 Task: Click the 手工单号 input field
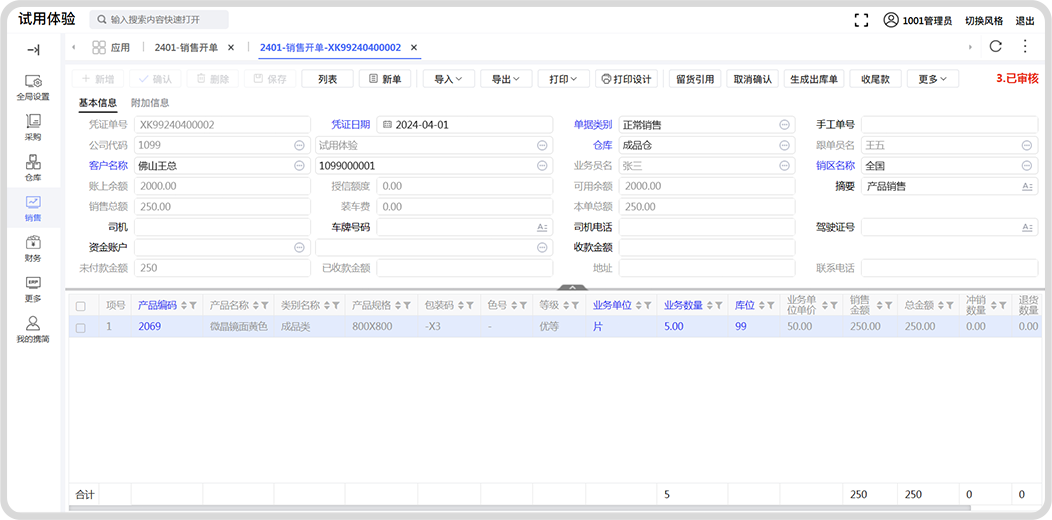[x=949, y=125]
